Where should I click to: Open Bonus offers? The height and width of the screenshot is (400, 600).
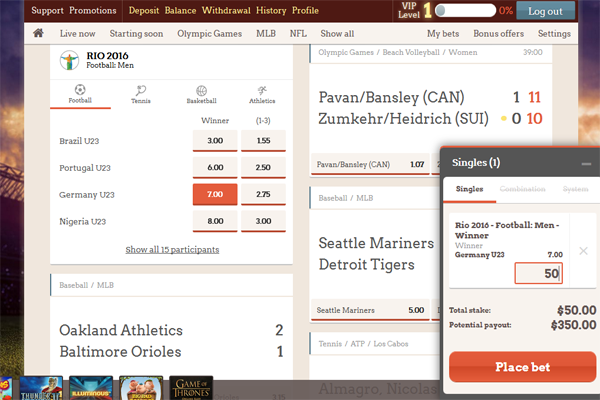click(x=498, y=34)
